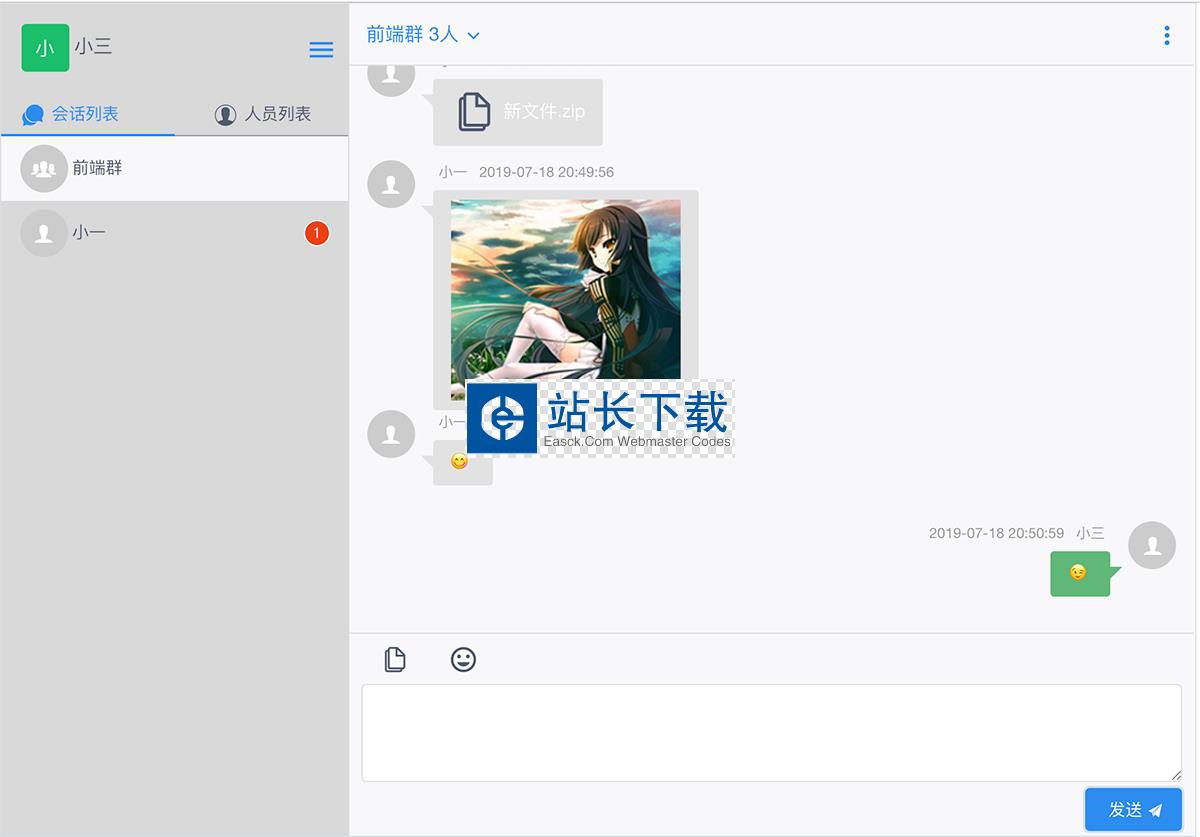Click the green emoji bubble from 小三
Image resolution: width=1200 pixels, height=837 pixels.
pyautogui.click(x=1080, y=573)
